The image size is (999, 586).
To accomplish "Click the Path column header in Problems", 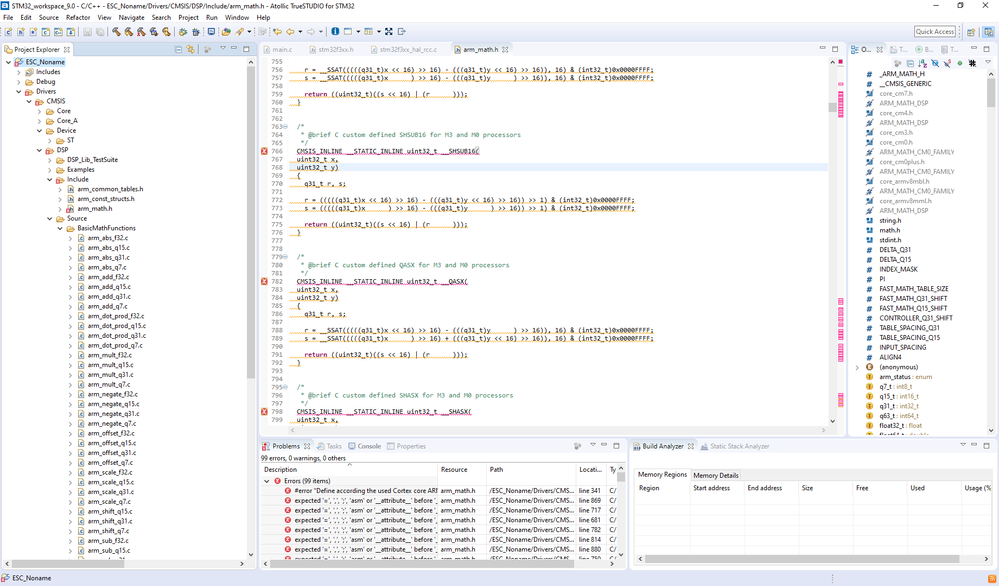I will 531,469.
